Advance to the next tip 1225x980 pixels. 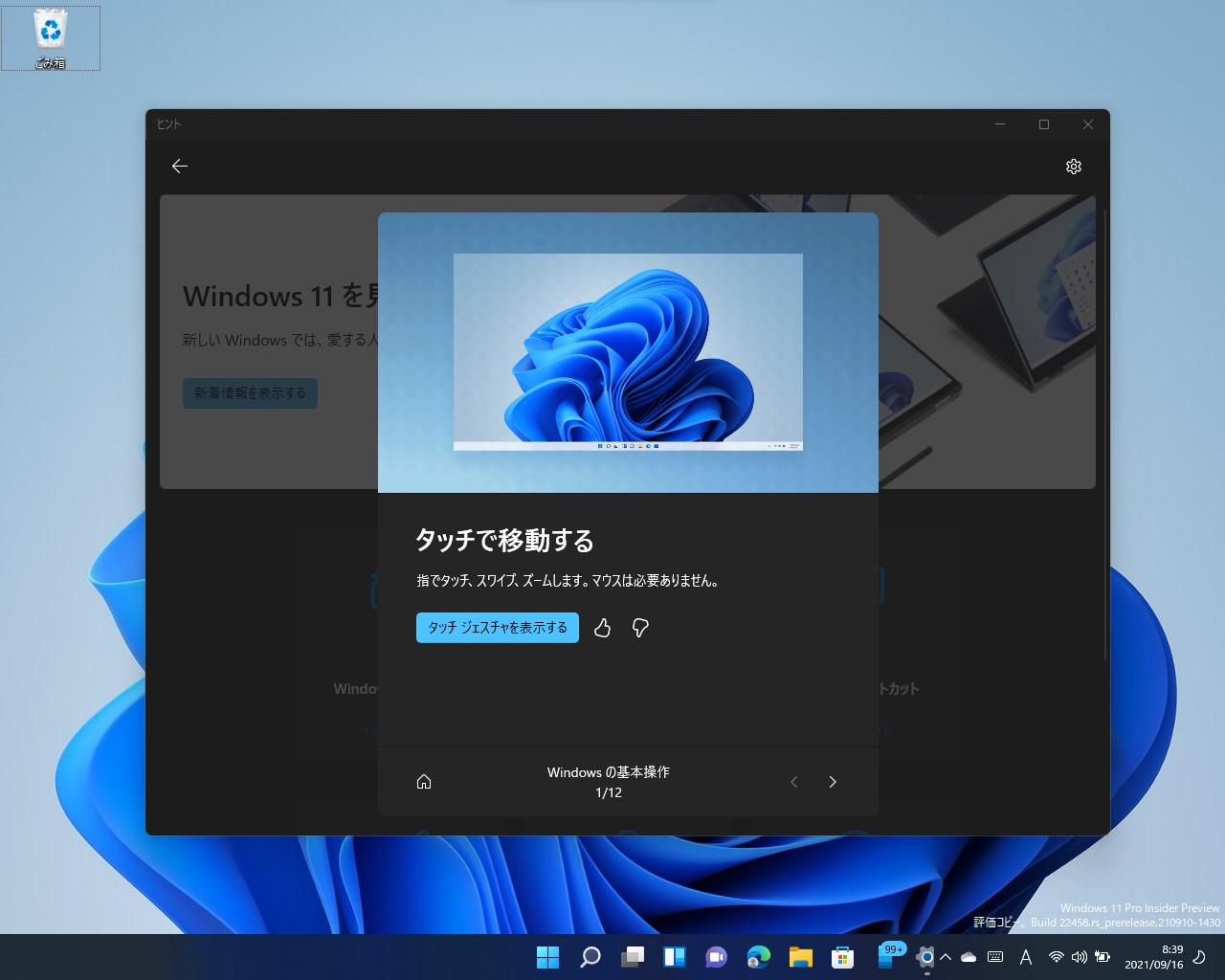pyautogui.click(x=832, y=782)
